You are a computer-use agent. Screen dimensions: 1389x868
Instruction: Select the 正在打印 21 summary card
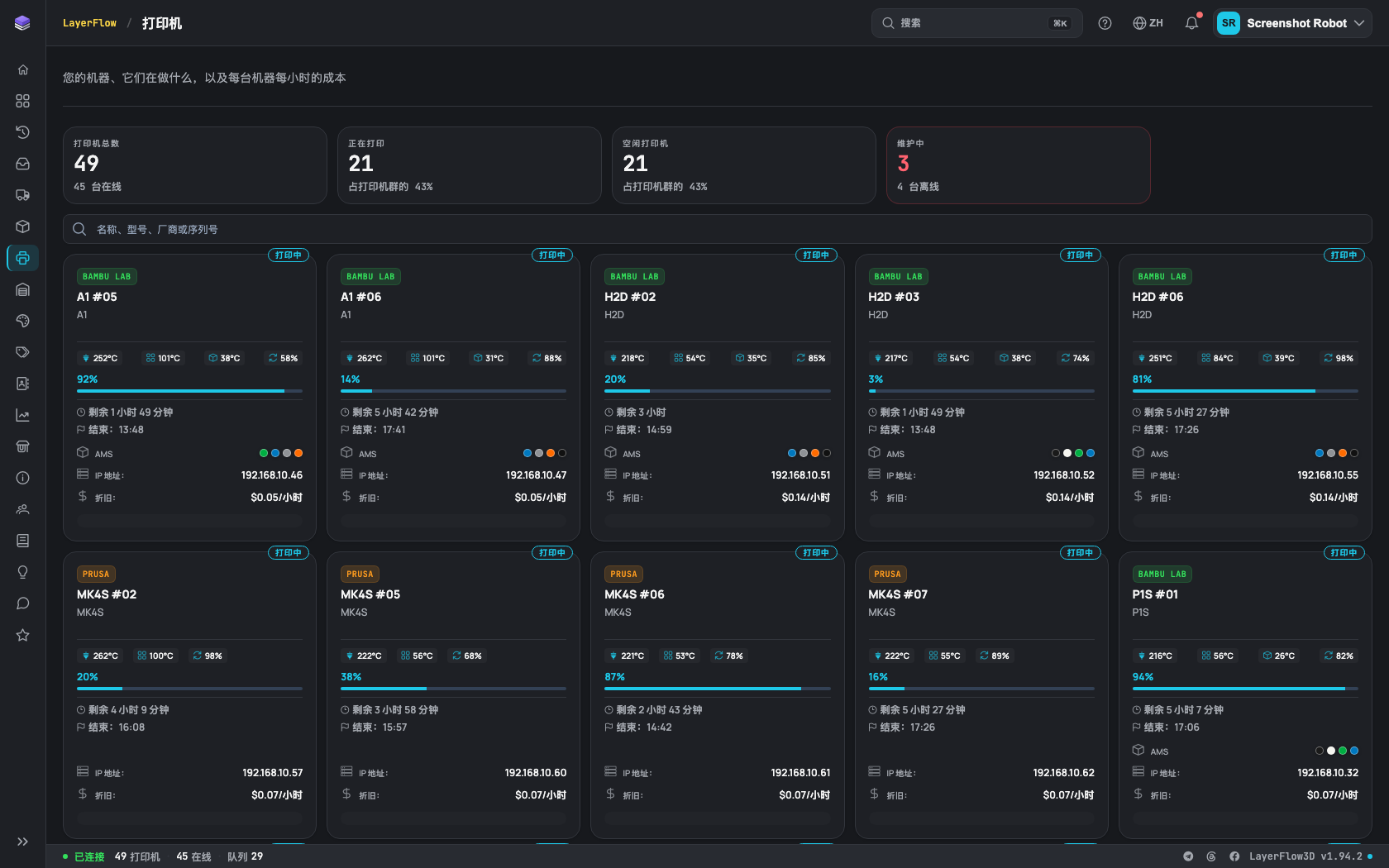click(x=469, y=165)
